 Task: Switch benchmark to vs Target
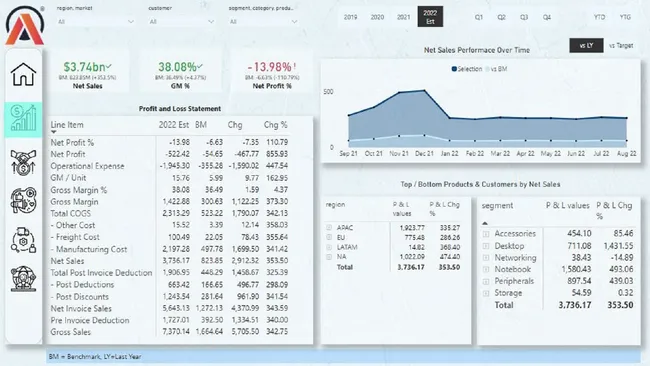coord(621,45)
